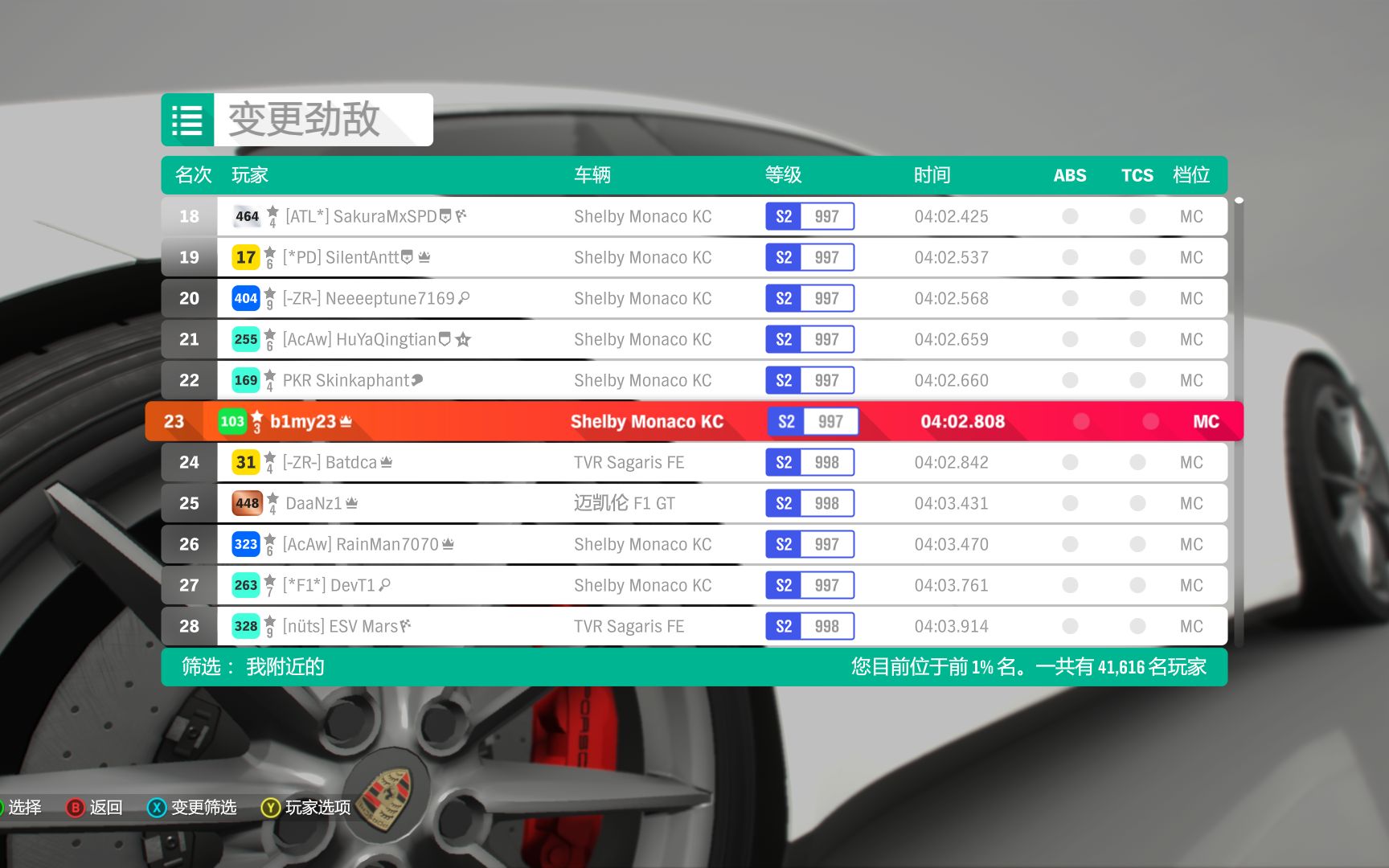
Task: Click player name [*F1*] DevT1
Action: [329, 585]
